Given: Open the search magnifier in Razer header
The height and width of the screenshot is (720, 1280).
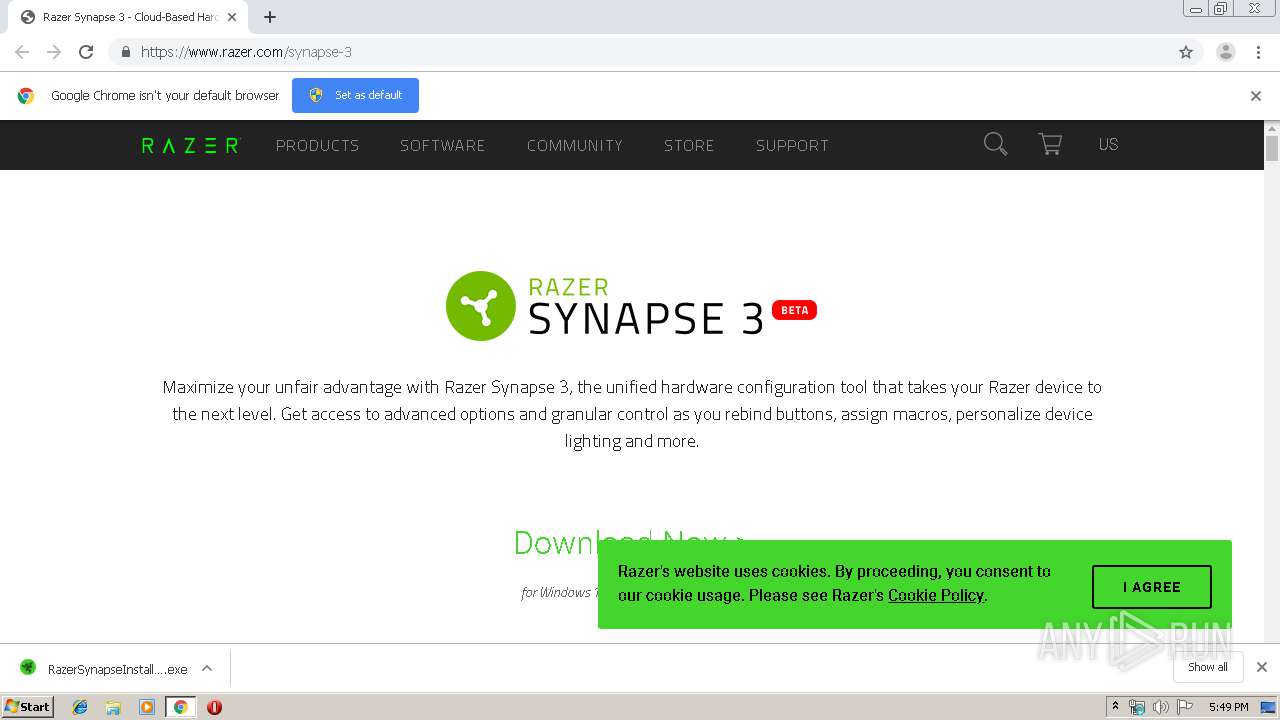Looking at the screenshot, I should tap(995, 144).
